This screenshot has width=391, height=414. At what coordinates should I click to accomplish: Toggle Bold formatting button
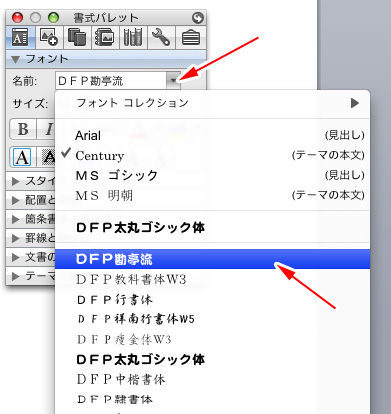click(23, 129)
